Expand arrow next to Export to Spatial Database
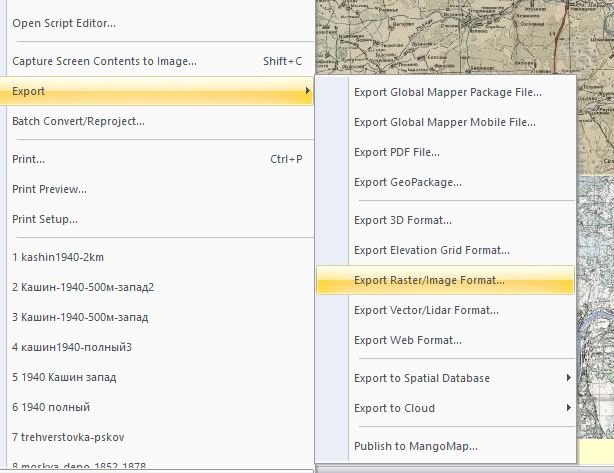The height and width of the screenshot is (473, 614). [569, 377]
